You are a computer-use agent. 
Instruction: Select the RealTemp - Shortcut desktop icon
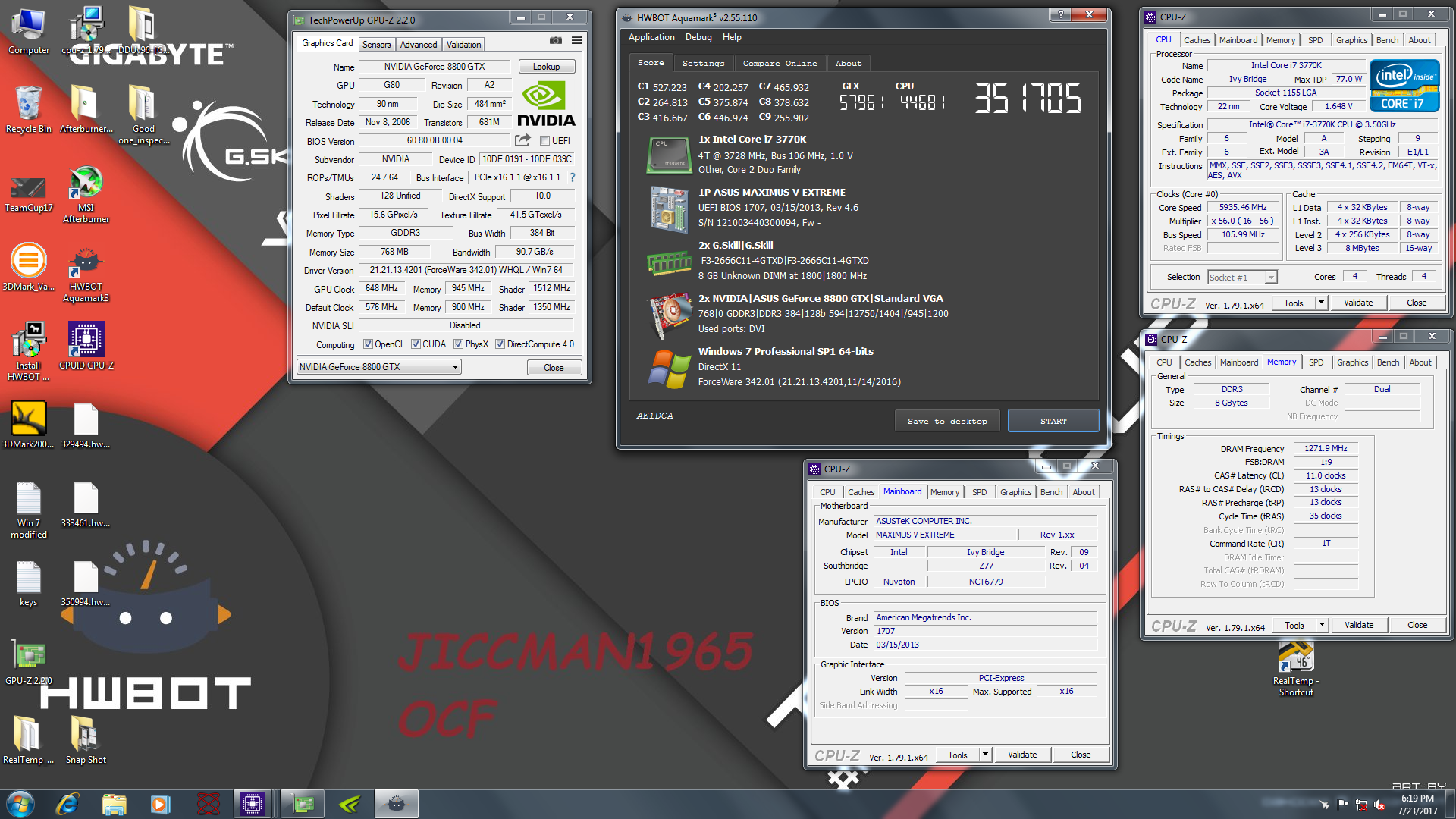(x=1296, y=669)
